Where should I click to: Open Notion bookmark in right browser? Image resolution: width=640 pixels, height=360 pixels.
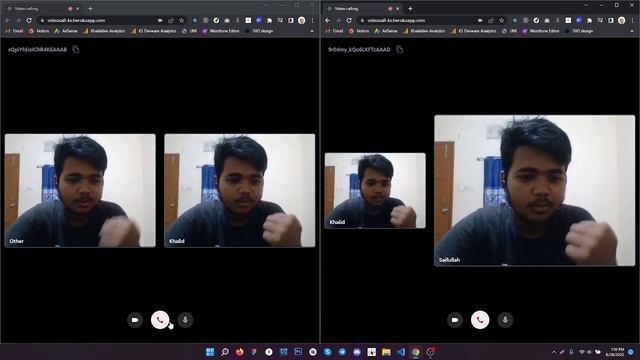(359, 31)
